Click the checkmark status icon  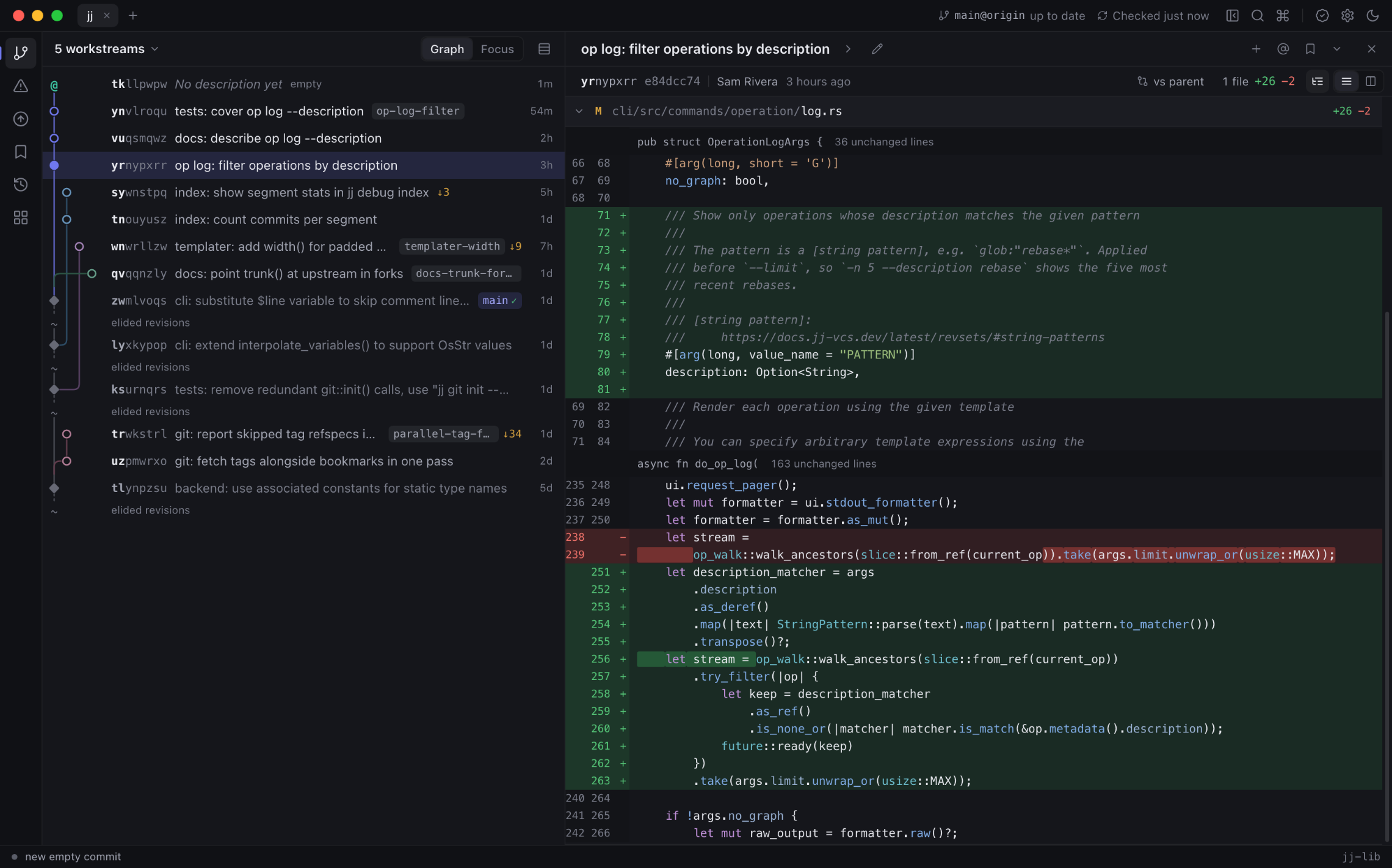point(1322,16)
